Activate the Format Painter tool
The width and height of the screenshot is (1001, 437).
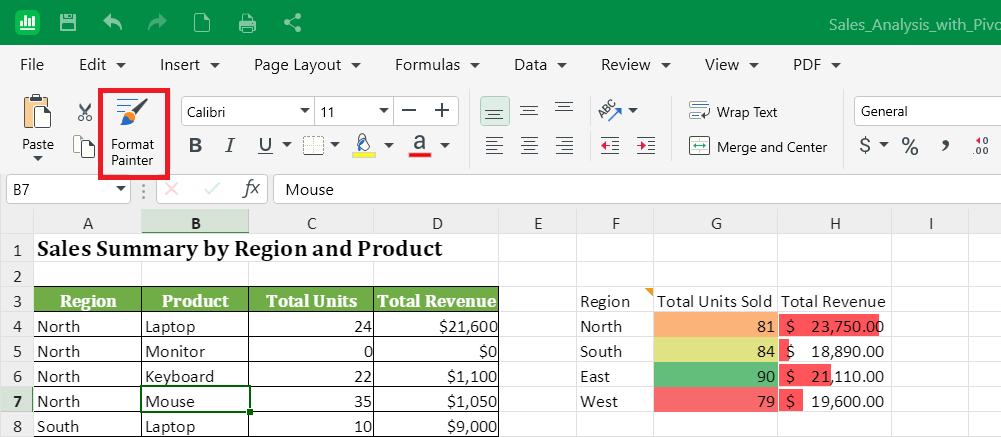pos(133,133)
